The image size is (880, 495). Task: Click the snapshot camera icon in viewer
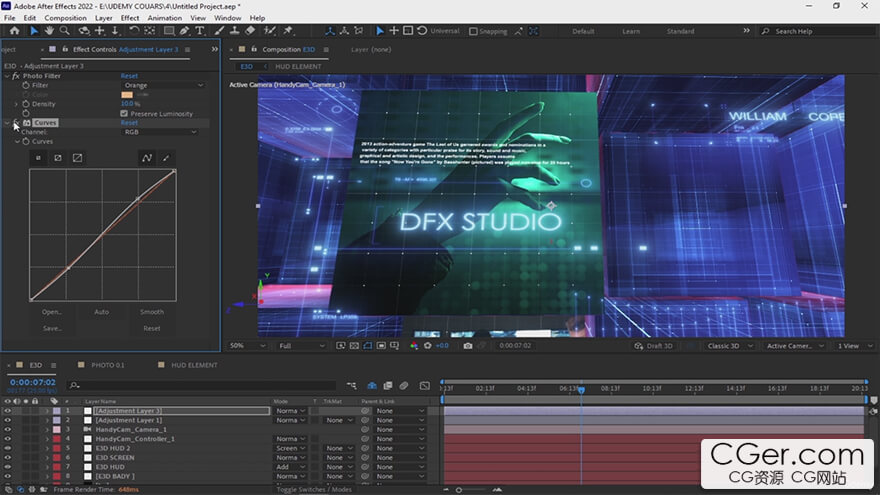(468, 346)
